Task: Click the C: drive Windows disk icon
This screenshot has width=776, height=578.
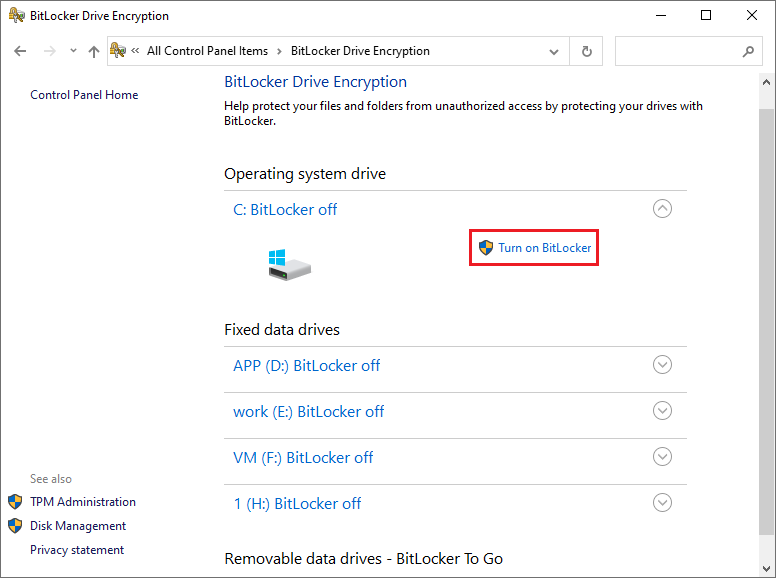Action: tap(289, 265)
